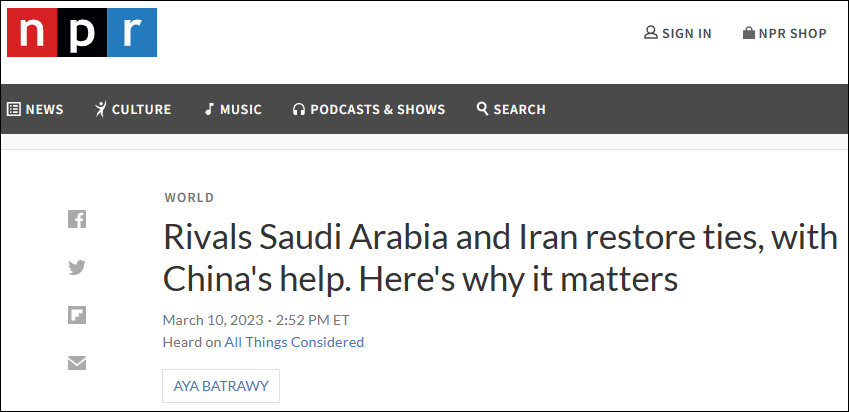Image resolution: width=849 pixels, height=412 pixels.
Task: Click the magnifying glass search icon
Action: 483,109
